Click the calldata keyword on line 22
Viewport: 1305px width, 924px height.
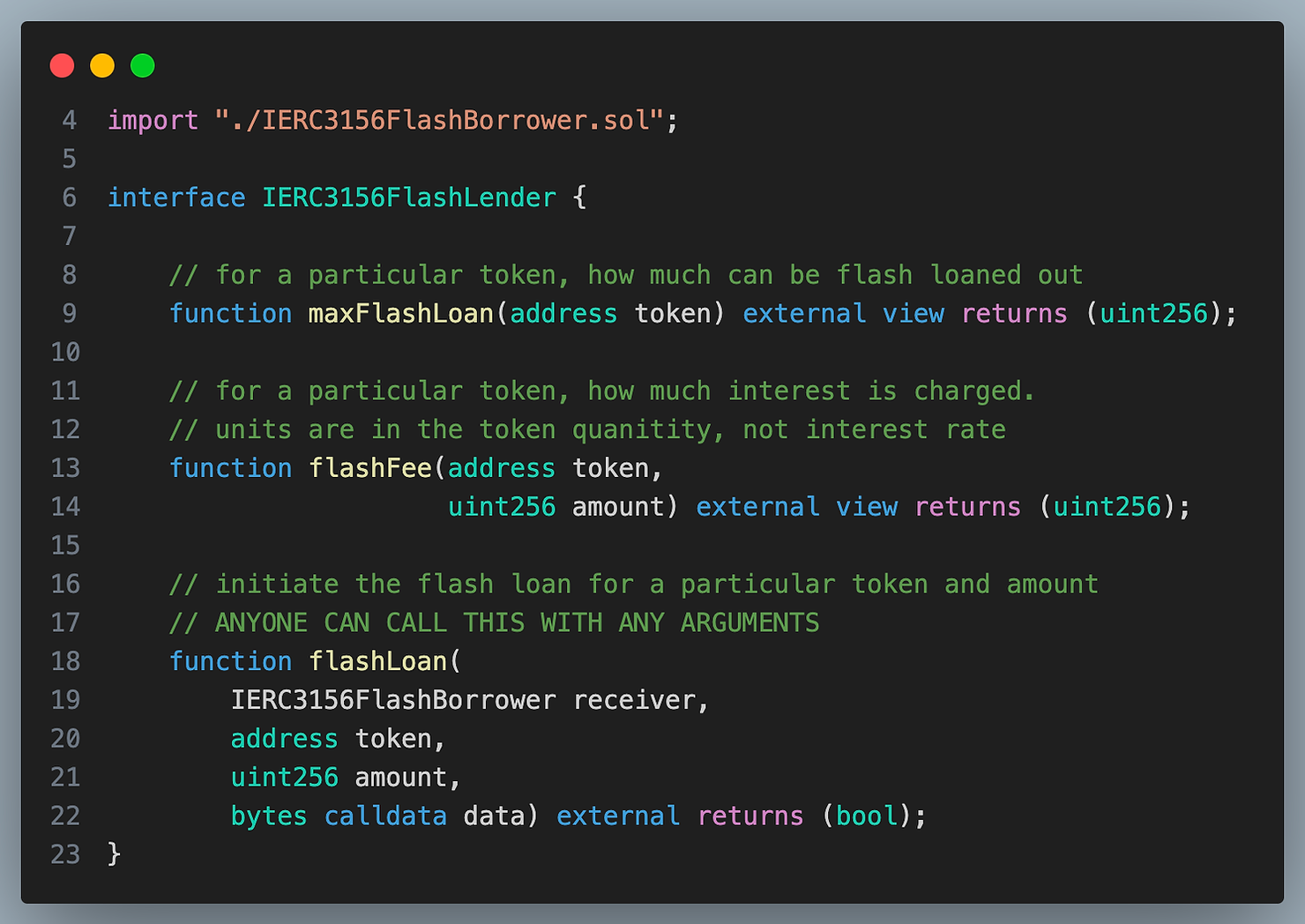[x=385, y=816]
